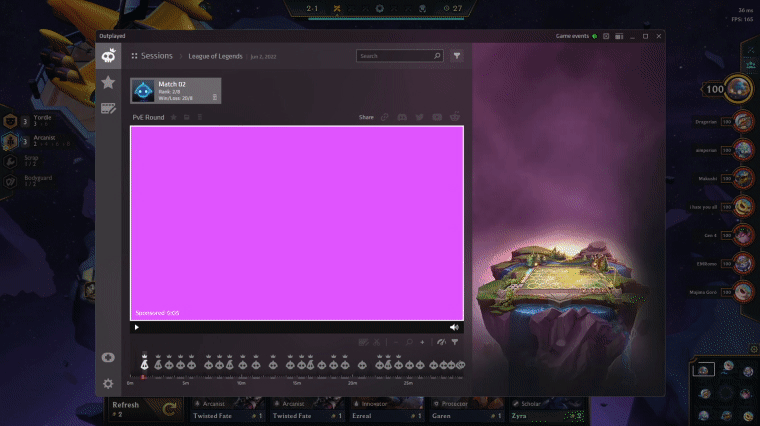The height and width of the screenshot is (426, 760).
Task: Buy Zyra Scholar shop card
Action: click(546, 410)
